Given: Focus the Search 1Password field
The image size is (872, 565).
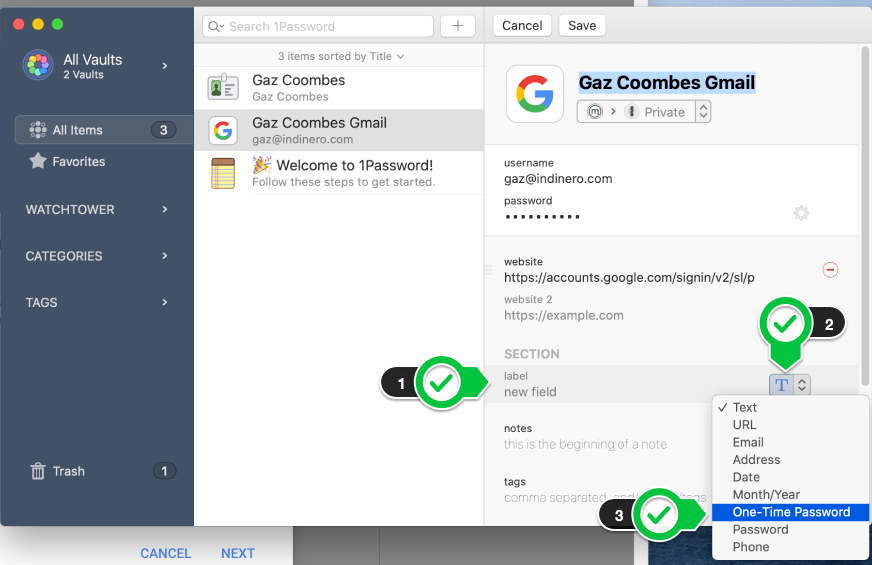Looking at the screenshot, I should tap(318, 26).
